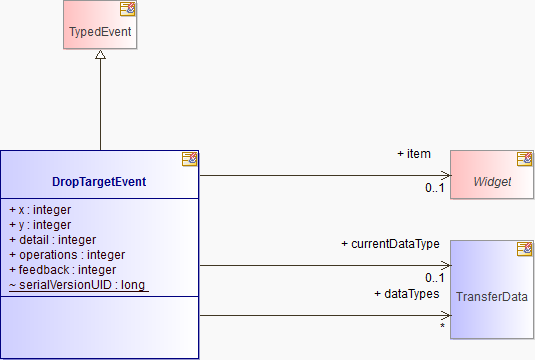The image size is (535, 360).
Task: Select the currentDataType arrowhead at TransferData
Action: tap(446, 265)
